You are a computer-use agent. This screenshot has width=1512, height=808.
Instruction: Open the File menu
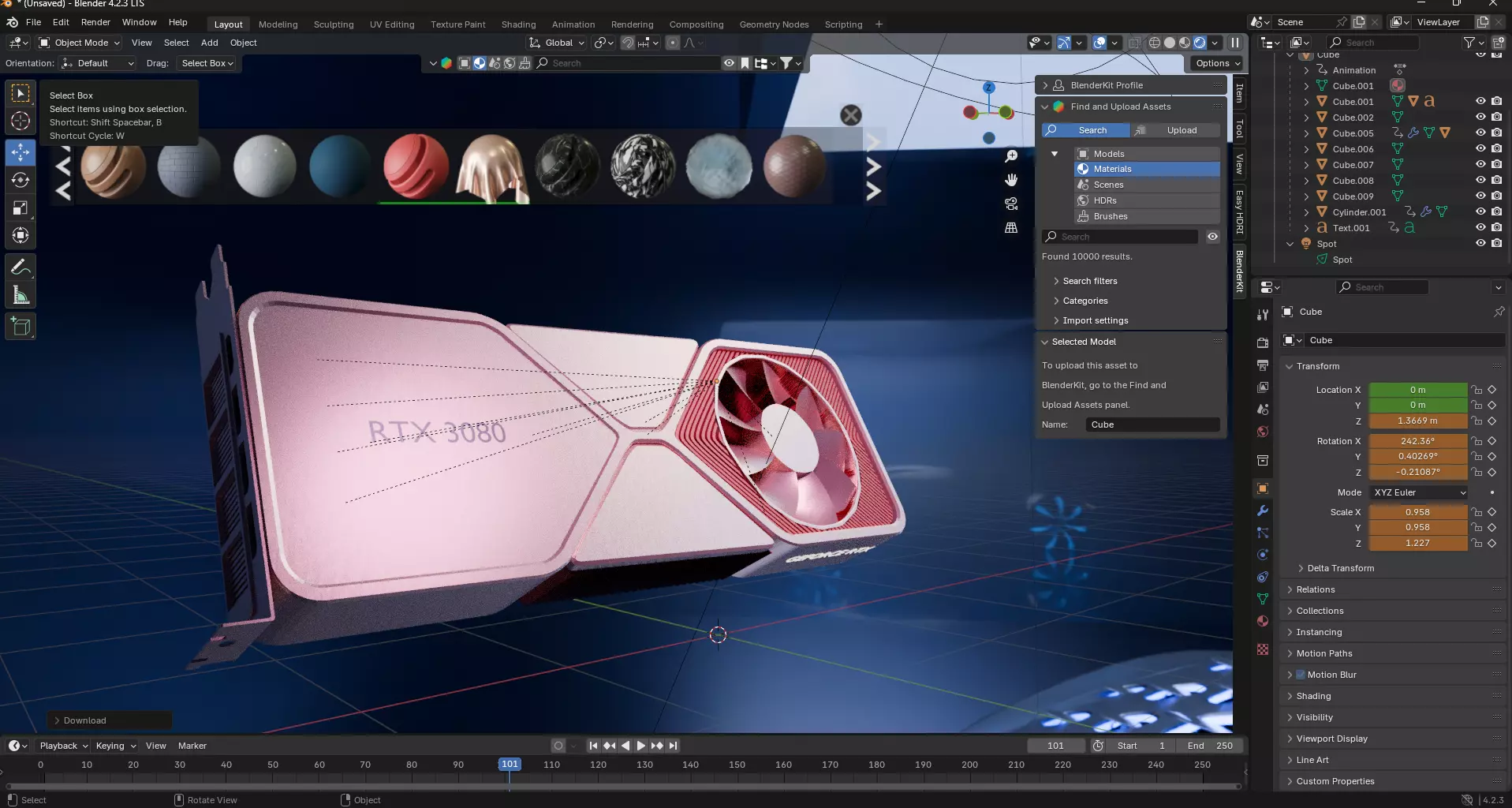click(x=33, y=22)
